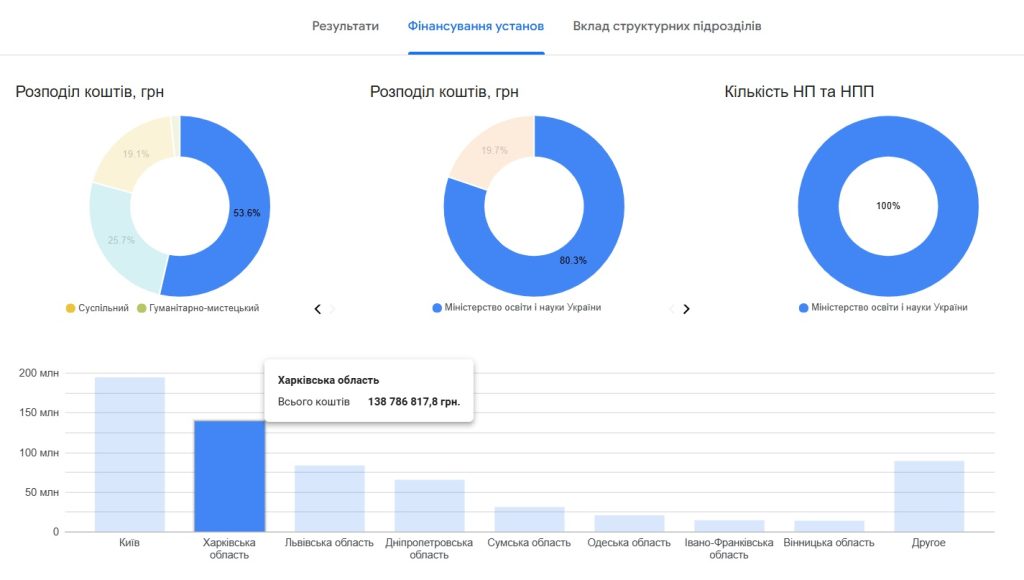Click the tooltip showing 138 786 817,8 грн

click(x=370, y=390)
